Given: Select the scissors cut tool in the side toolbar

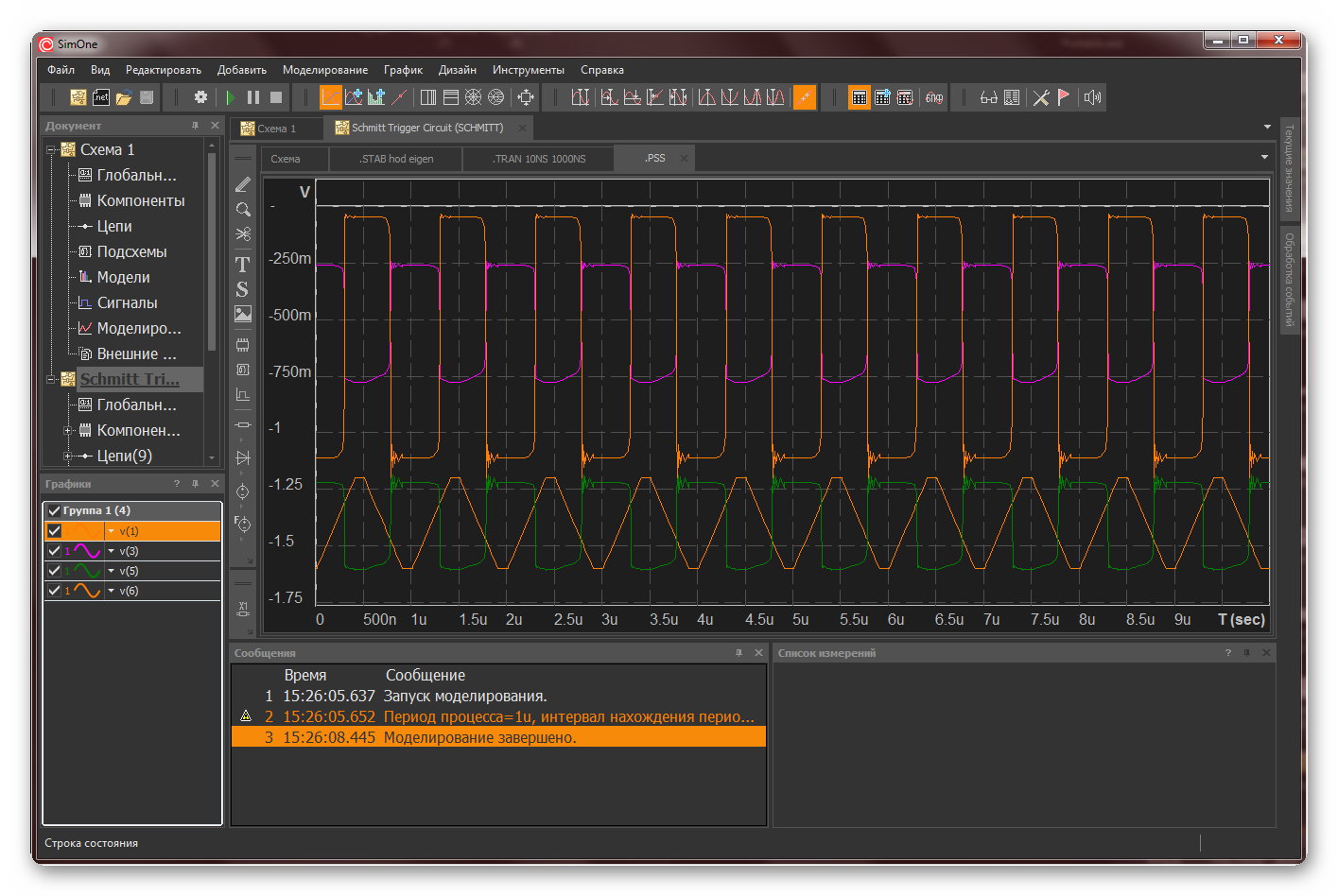Looking at the screenshot, I should point(243,234).
